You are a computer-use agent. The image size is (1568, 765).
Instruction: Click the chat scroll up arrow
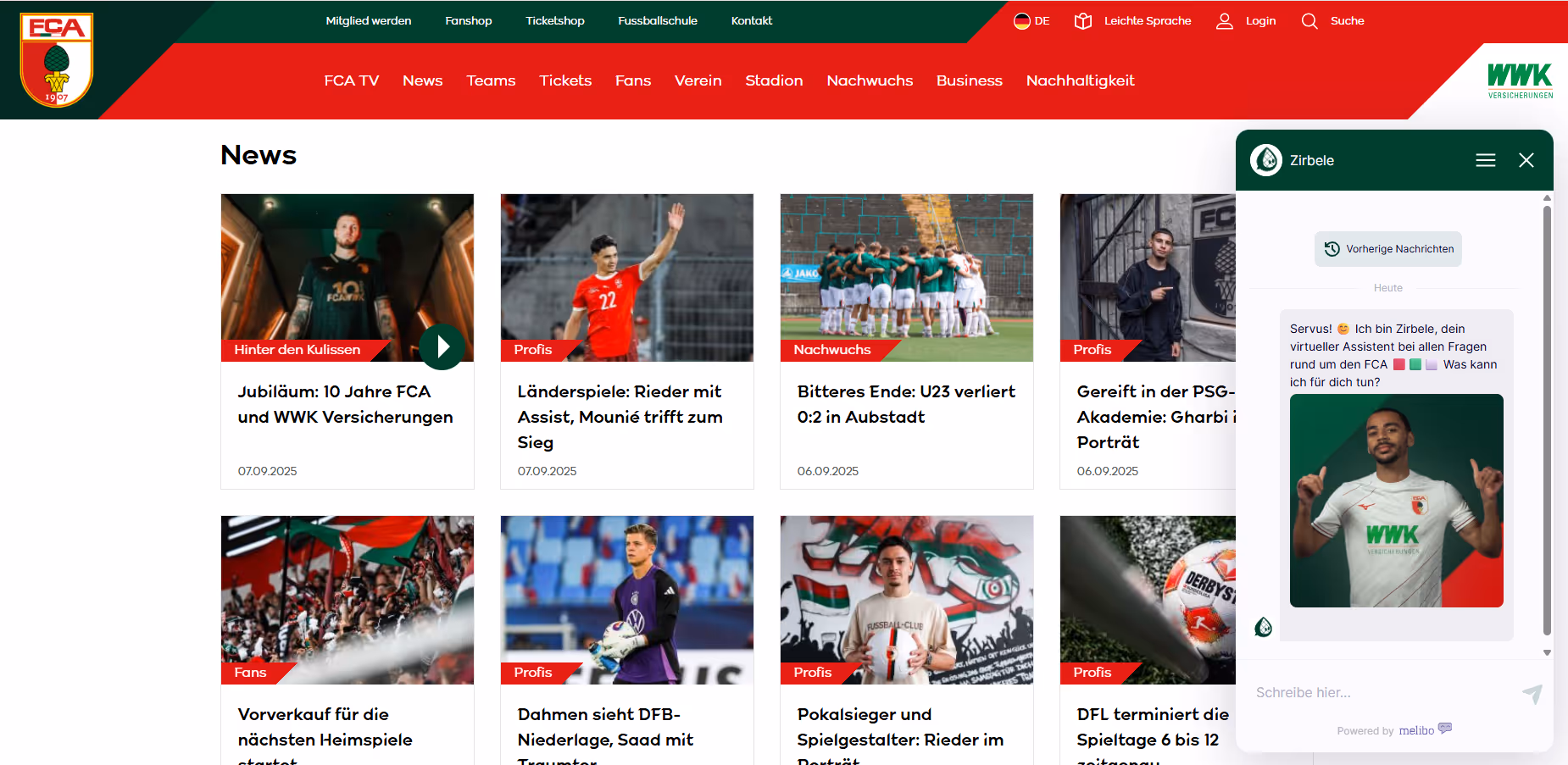pos(1547,197)
